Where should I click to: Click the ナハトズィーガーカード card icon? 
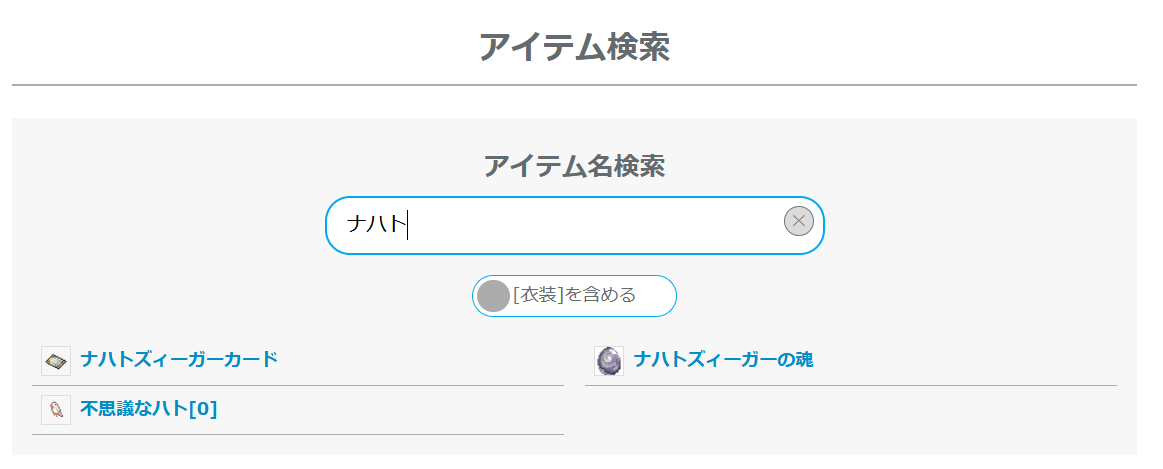(56, 360)
